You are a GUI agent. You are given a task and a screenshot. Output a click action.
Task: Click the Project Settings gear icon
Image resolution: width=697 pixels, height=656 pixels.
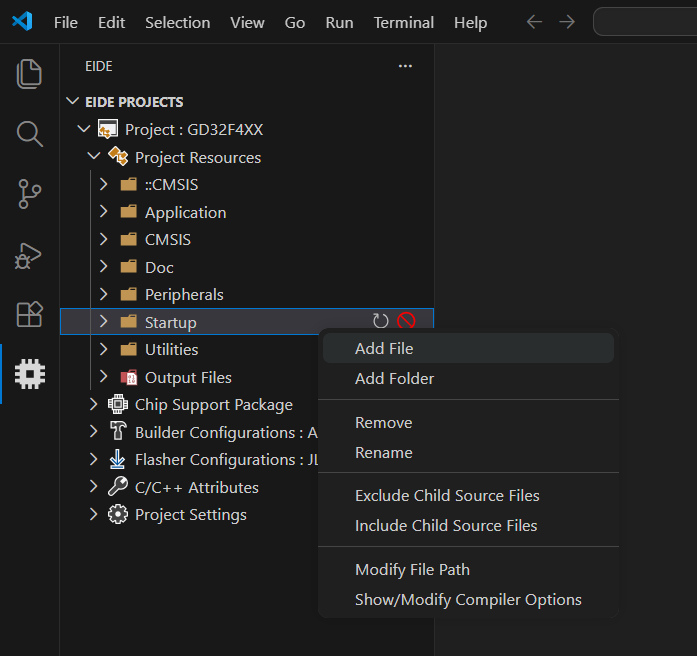(x=118, y=514)
